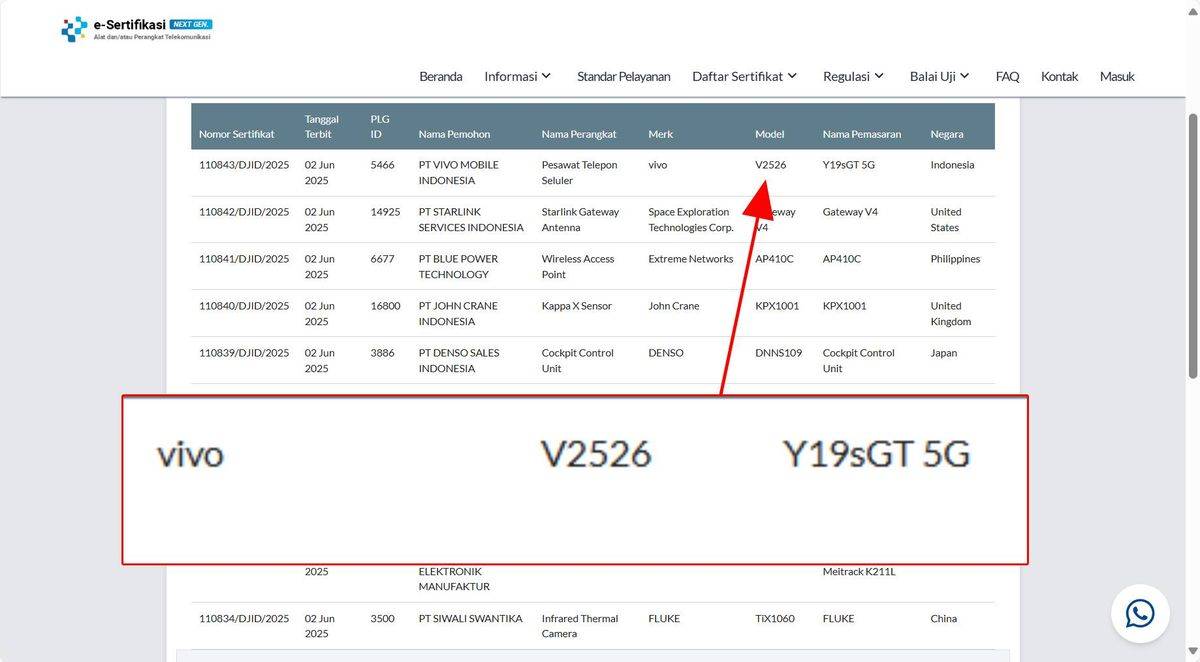
Task: Open Standar Pelayanan page
Action: coord(624,76)
